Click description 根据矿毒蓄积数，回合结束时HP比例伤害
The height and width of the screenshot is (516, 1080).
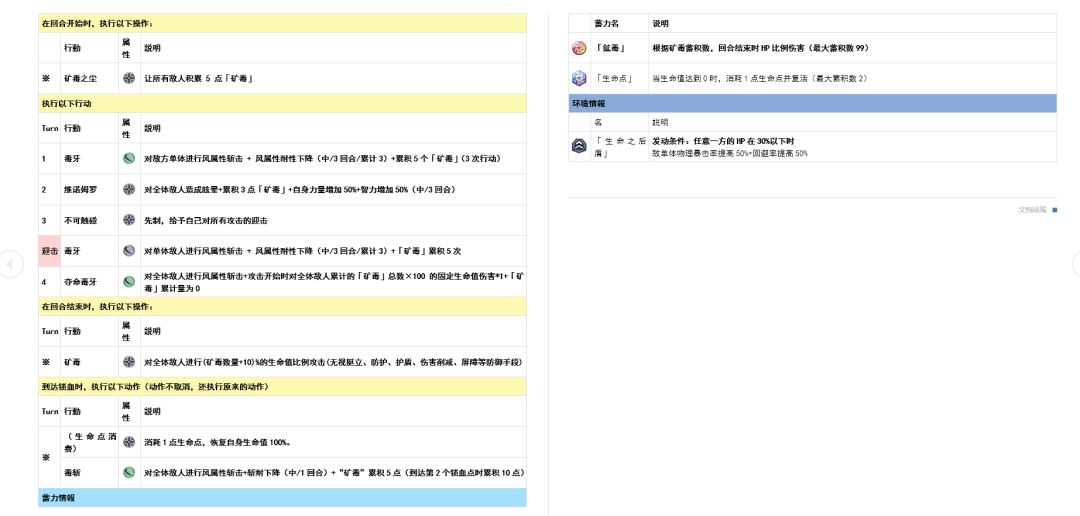pyautogui.click(x=759, y=48)
